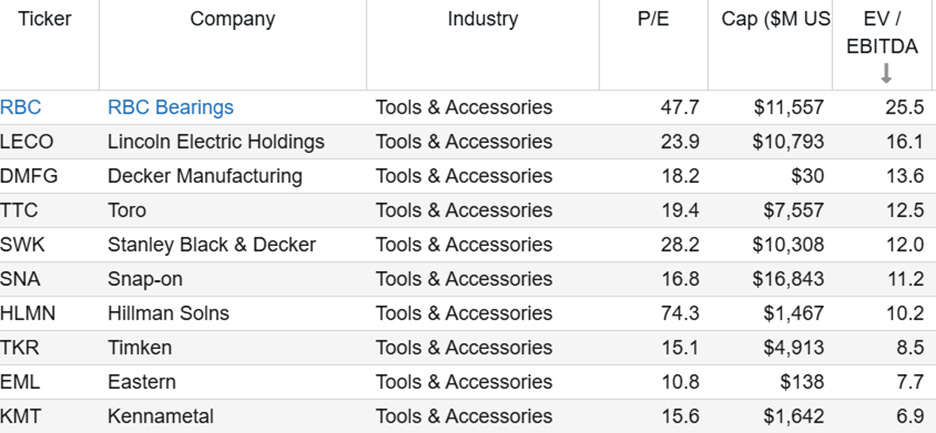Click the sort arrow under EV / EBITDA

coord(886,73)
